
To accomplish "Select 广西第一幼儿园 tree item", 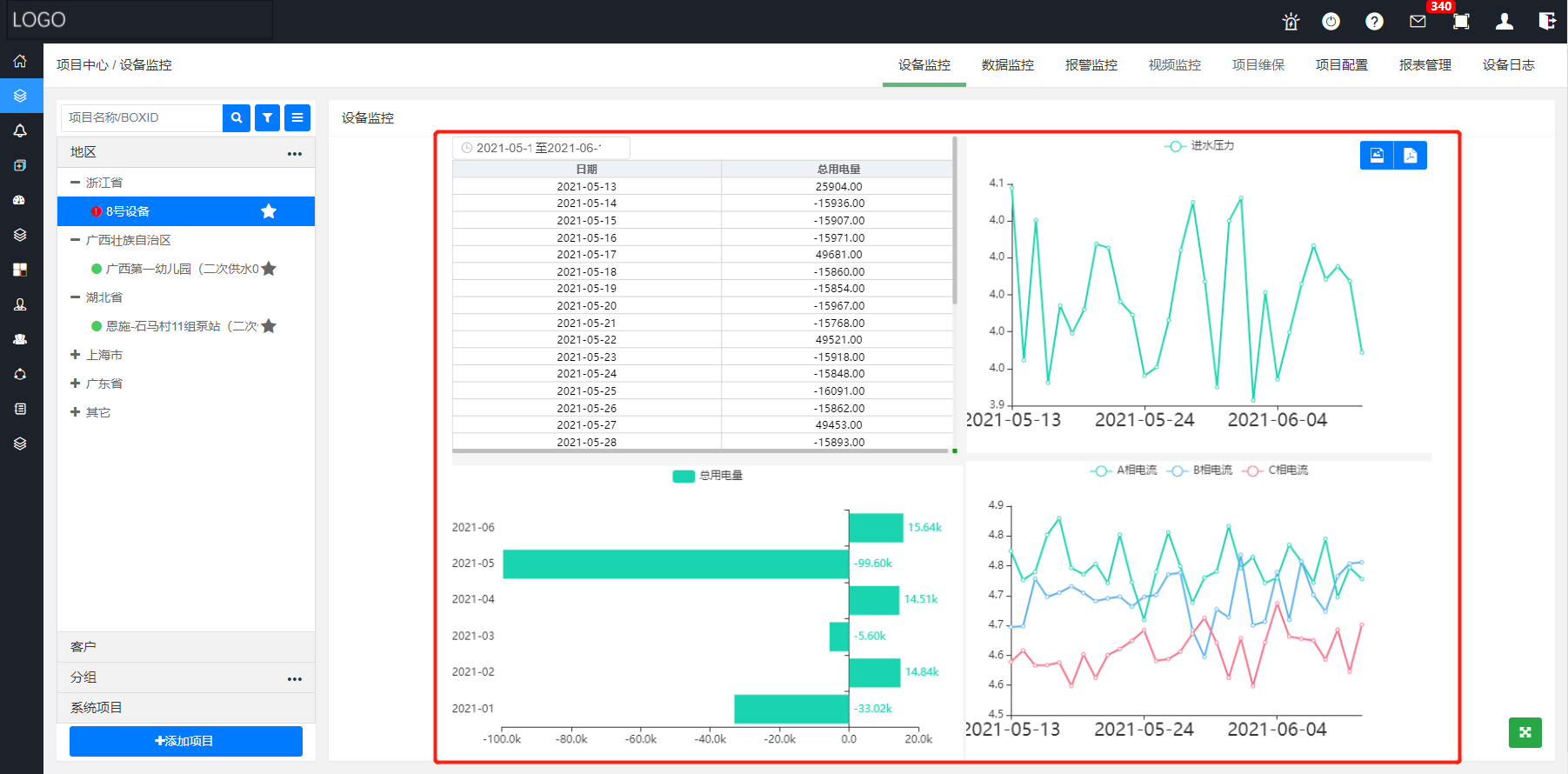I will [x=183, y=269].
